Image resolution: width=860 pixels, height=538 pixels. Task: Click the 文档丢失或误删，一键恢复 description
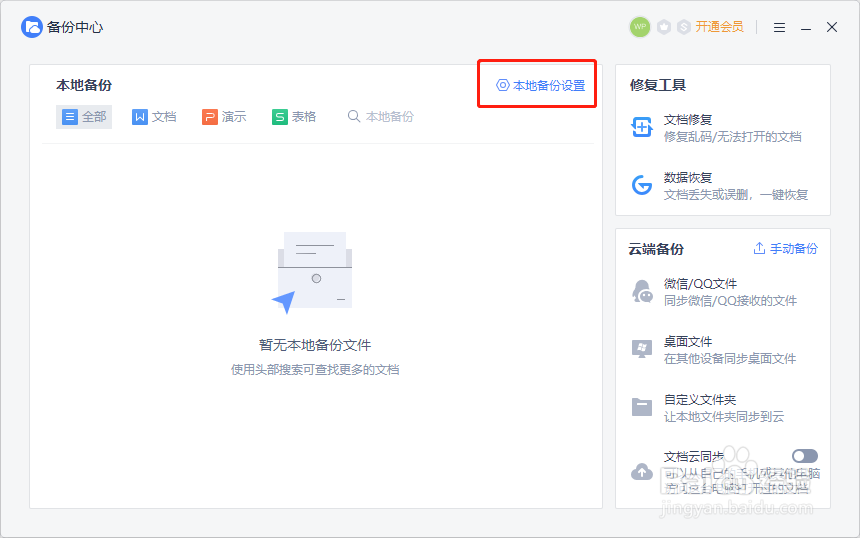(735, 195)
